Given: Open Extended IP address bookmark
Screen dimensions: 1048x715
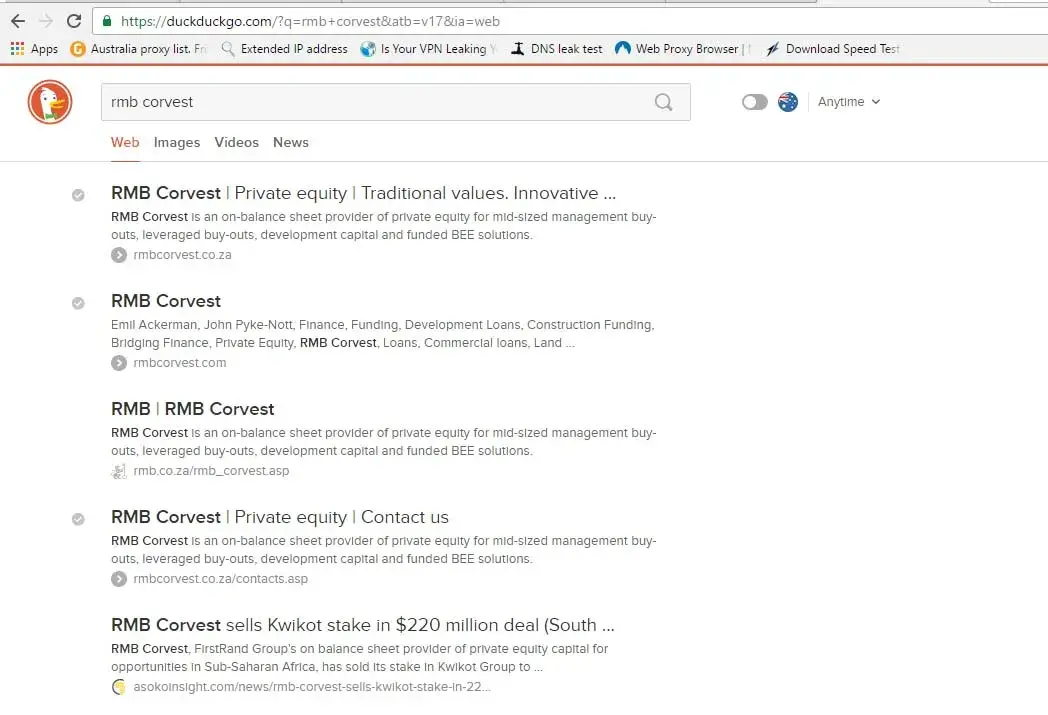Looking at the screenshot, I should click(285, 49).
